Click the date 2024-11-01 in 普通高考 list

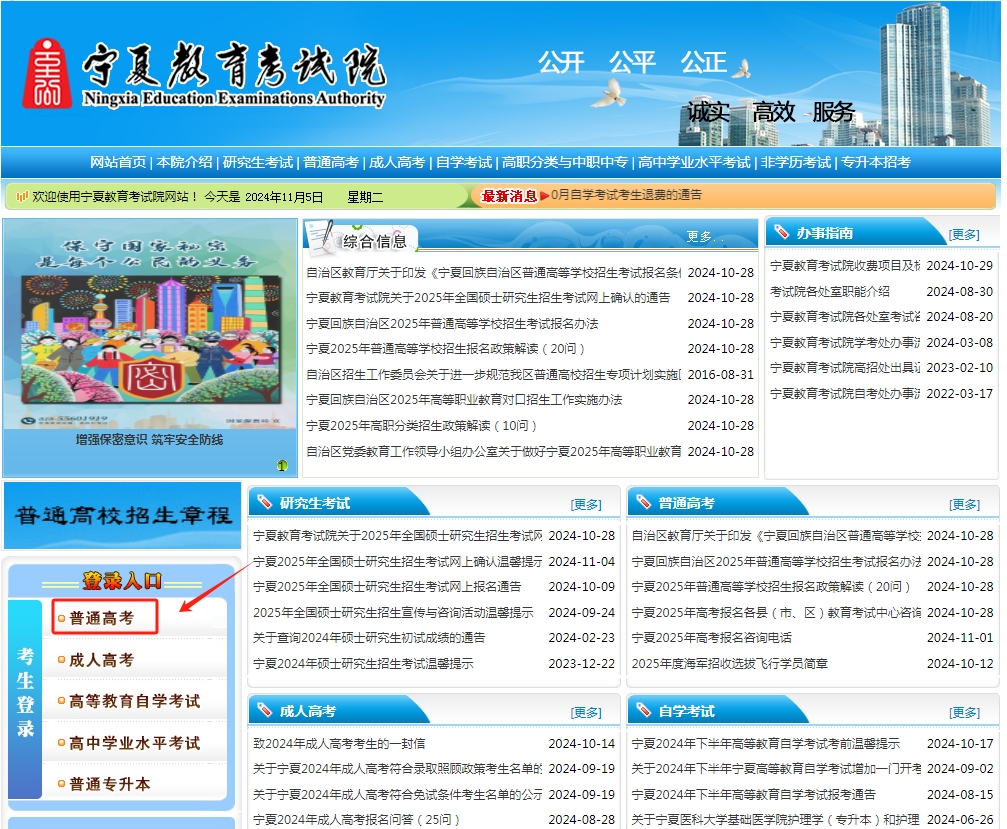pos(960,638)
